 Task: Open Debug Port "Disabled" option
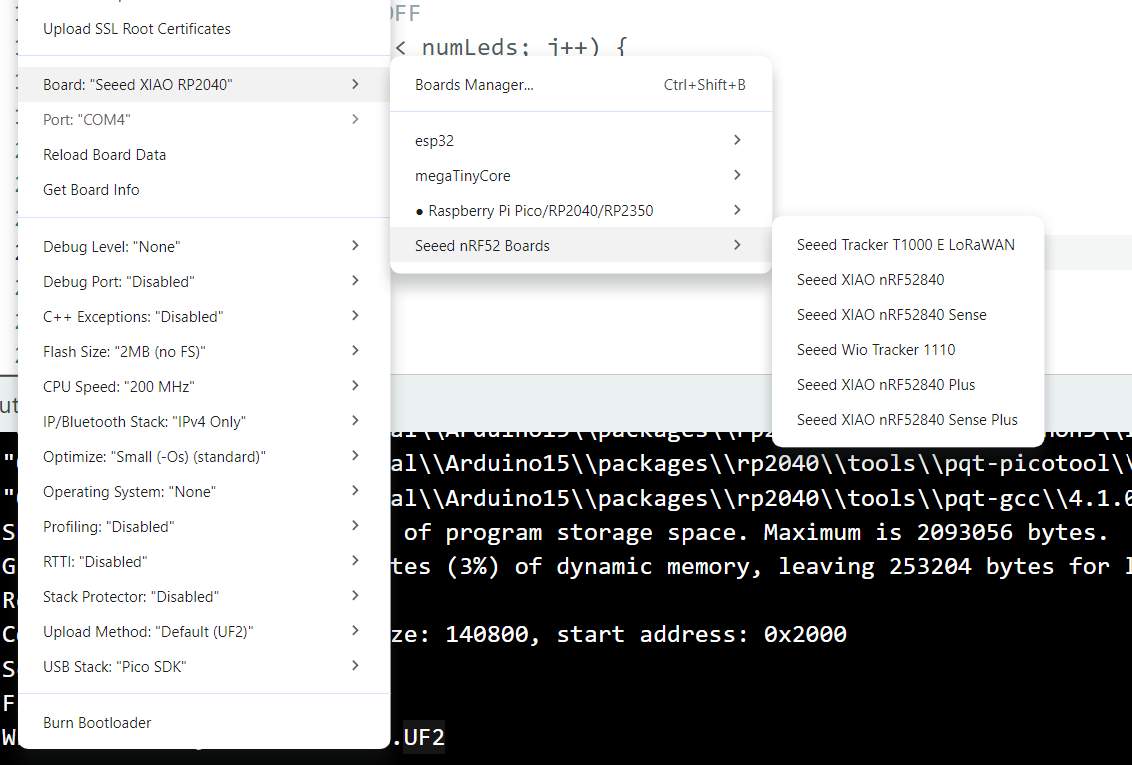click(x=204, y=281)
